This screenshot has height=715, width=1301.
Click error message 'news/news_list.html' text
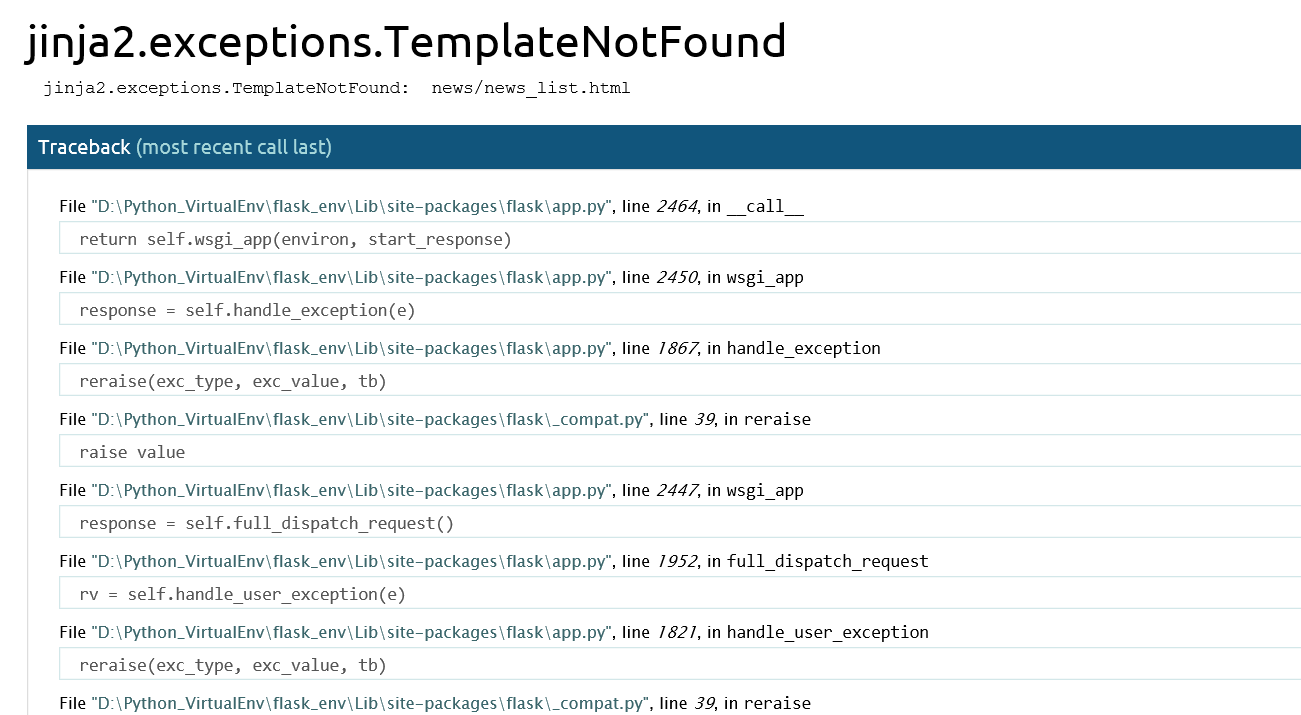[x=530, y=88]
